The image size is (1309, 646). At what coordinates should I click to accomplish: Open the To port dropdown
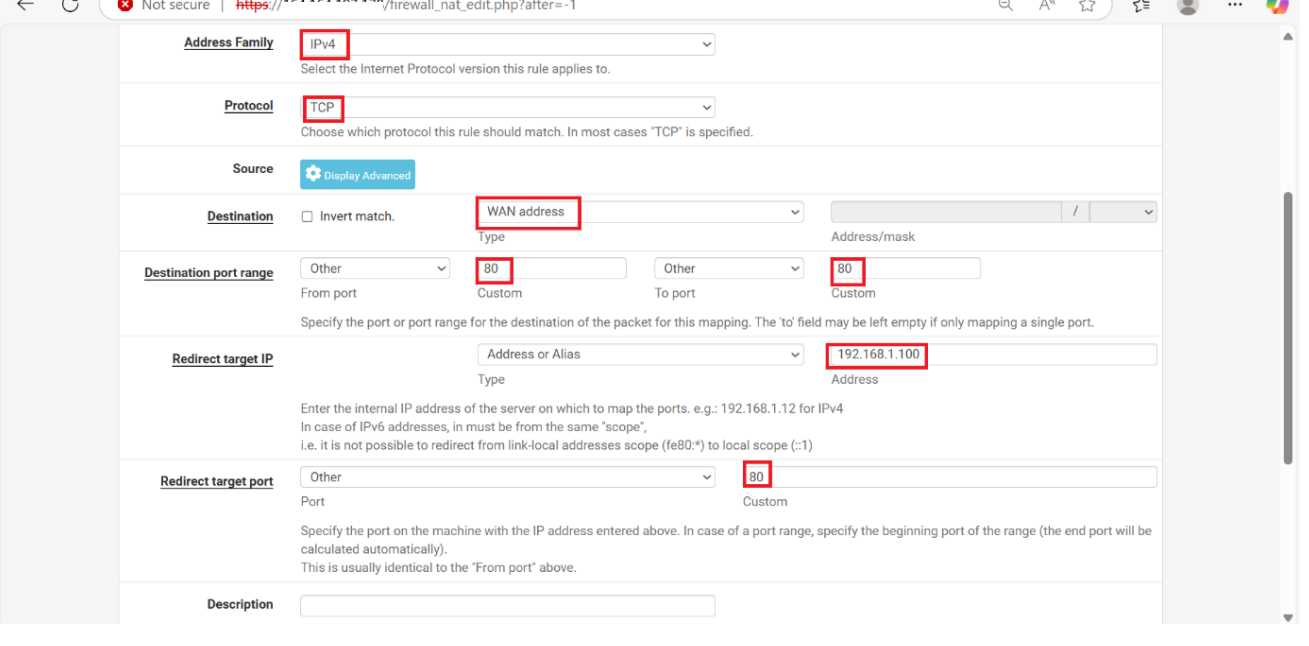coord(729,268)
